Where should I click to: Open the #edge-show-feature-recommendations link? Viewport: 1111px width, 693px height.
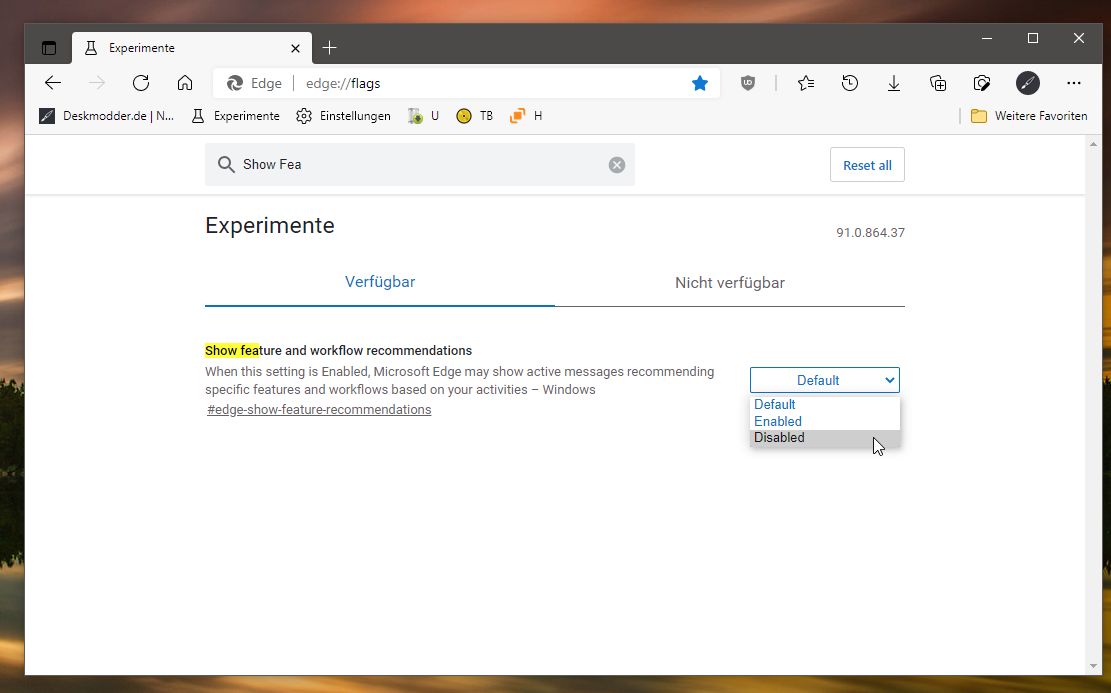click(319, 410)
